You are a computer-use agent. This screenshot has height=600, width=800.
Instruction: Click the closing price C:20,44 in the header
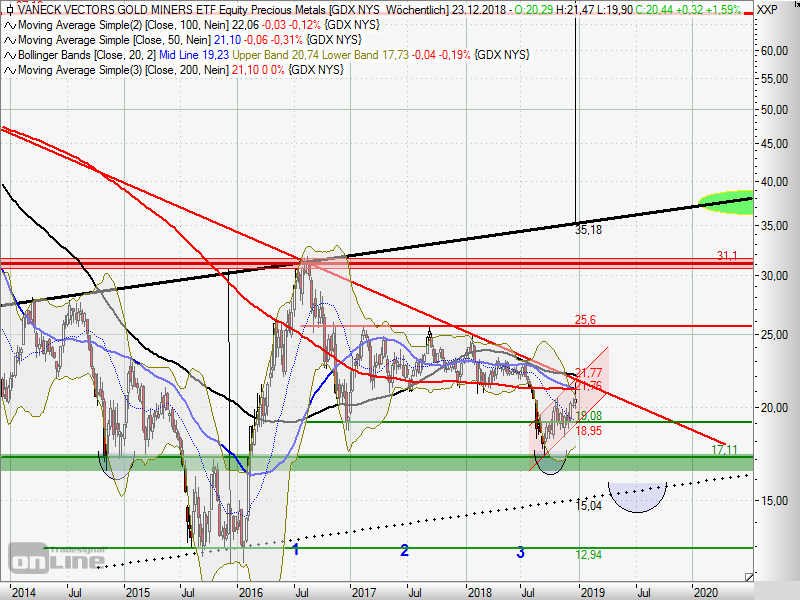tap(655, 10)
